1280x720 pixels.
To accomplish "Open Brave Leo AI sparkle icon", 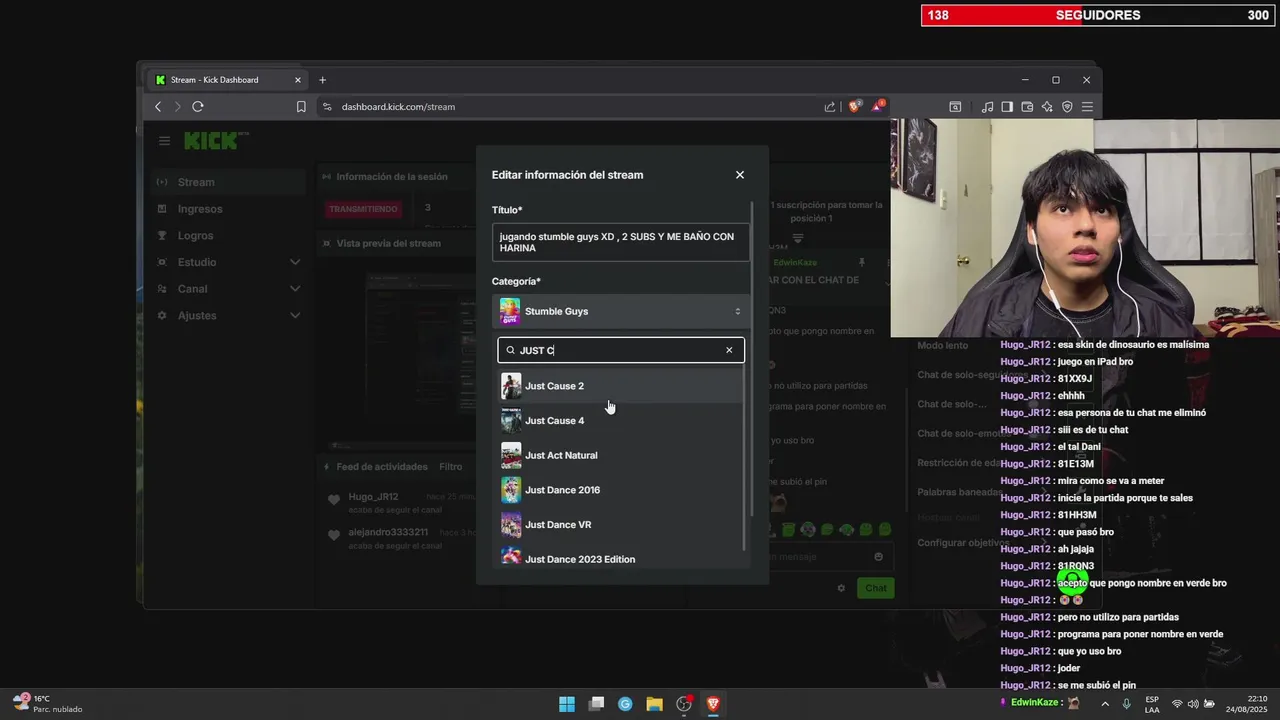I will [1047, 107].
